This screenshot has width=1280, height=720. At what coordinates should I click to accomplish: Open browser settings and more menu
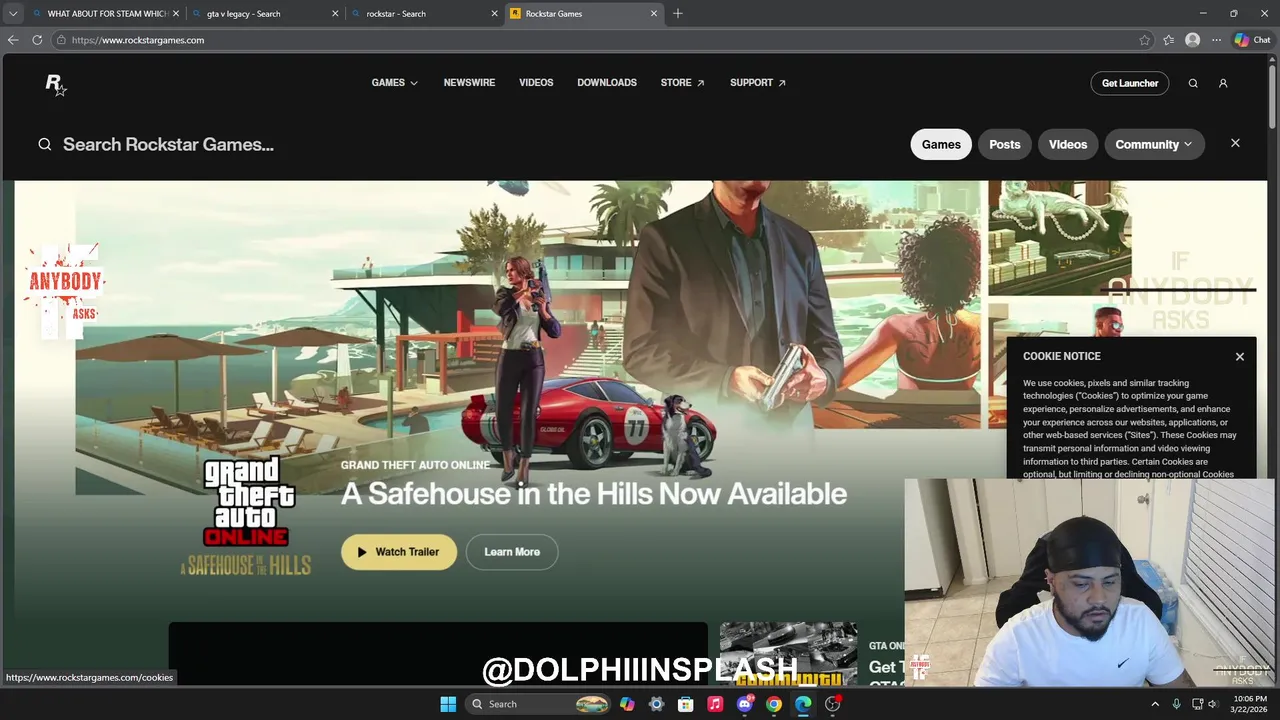click(1216, 40)
